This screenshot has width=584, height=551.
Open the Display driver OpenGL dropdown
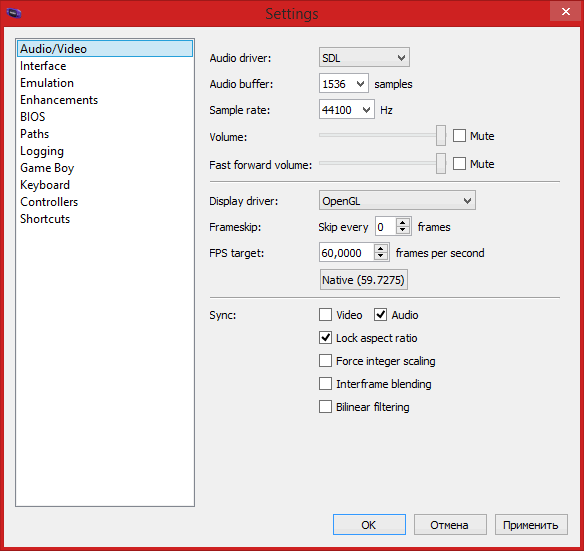click(x=397, y=200)
